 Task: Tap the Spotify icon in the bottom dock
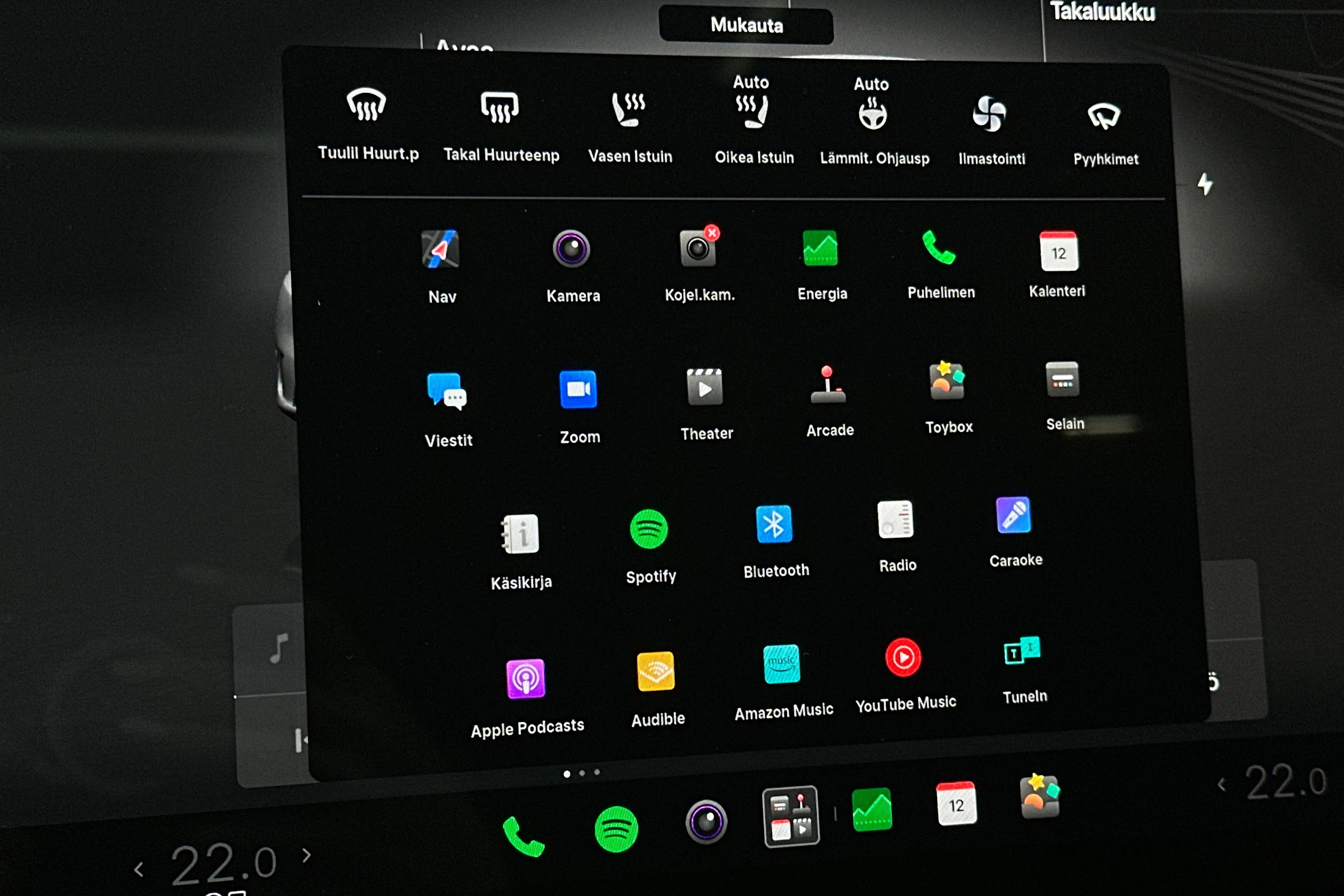616,829
